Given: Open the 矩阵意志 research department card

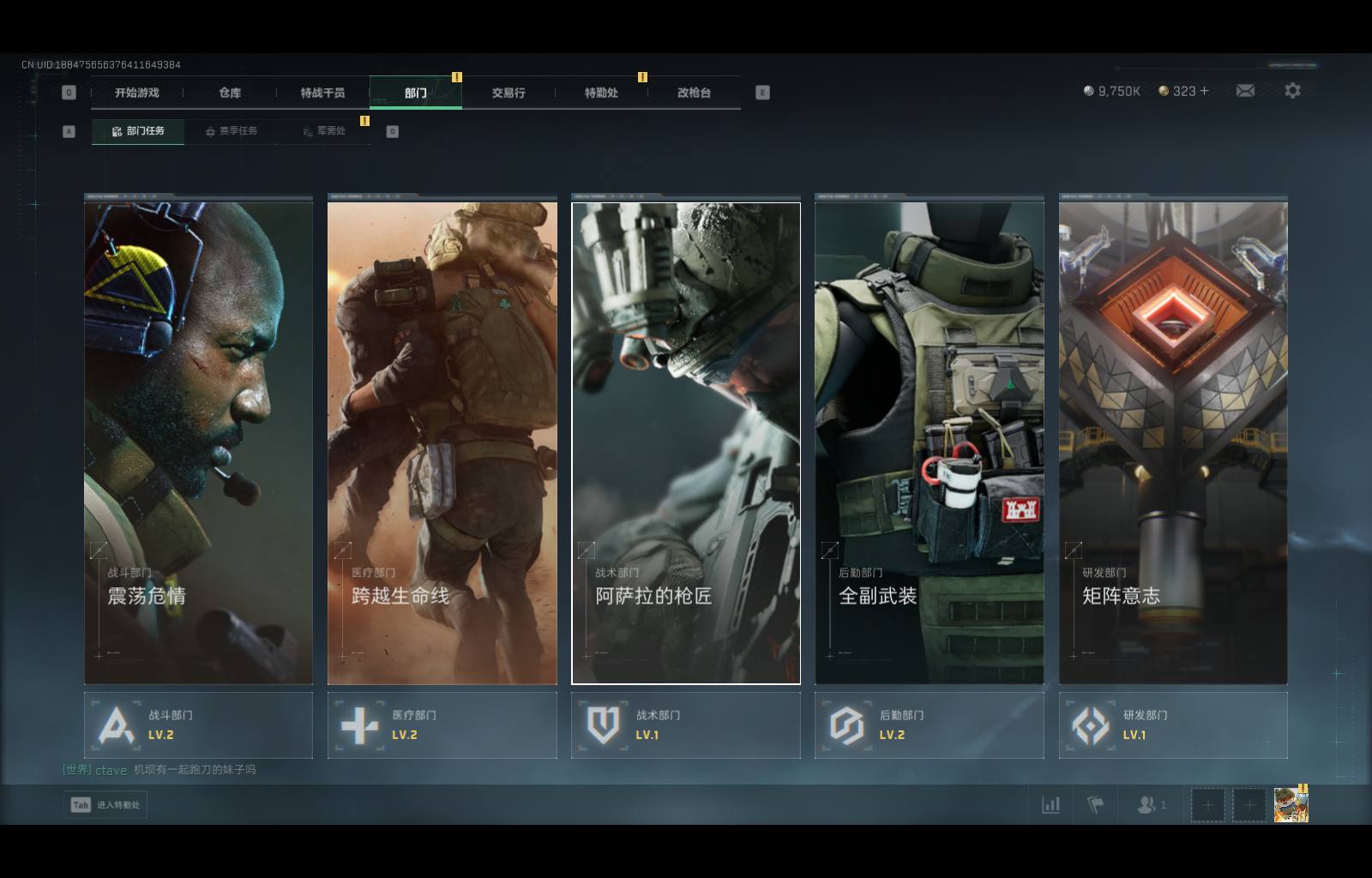Looking at the screenshot, I should pos(1173,442).
